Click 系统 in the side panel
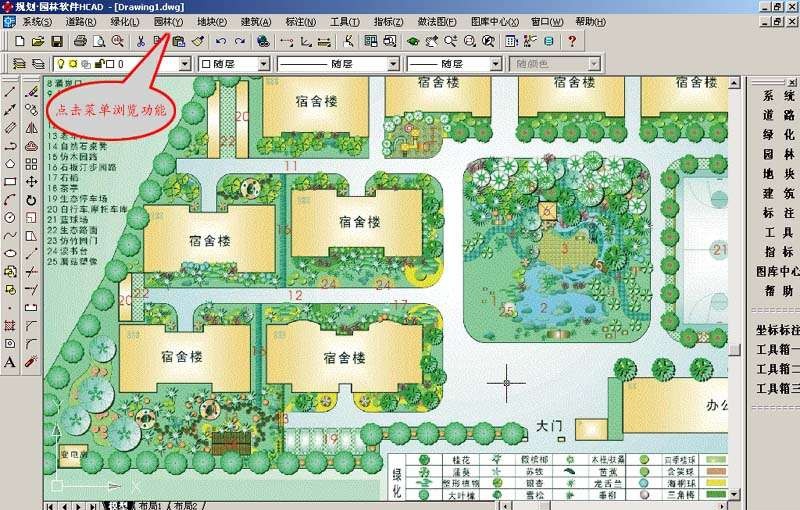Screen dimensions: 800x510 779,96
